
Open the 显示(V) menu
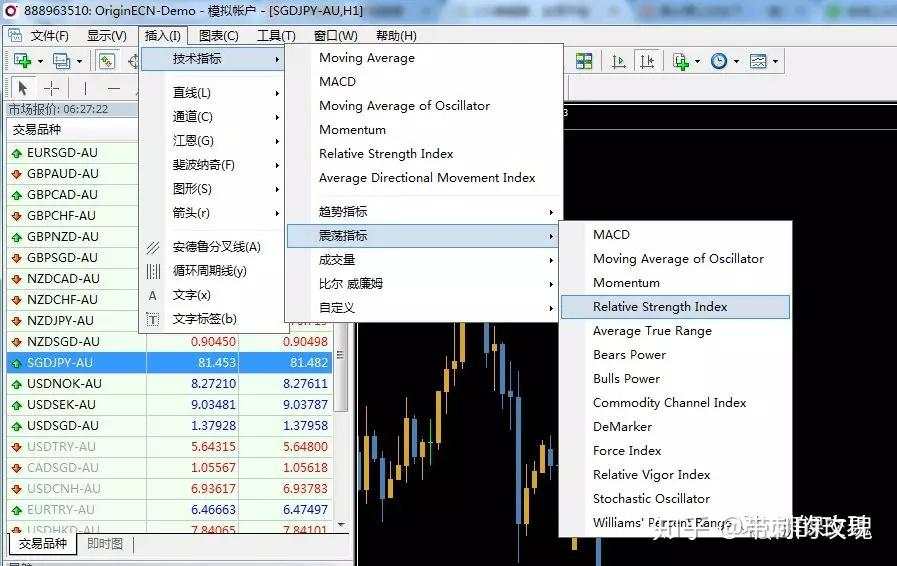pyautogui.click(x=106, y=36)
